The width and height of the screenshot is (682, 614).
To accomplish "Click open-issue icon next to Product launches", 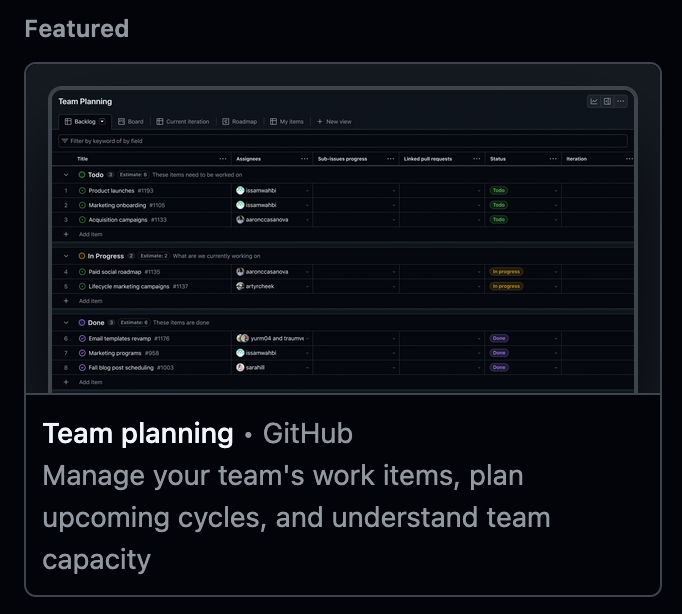I will 82,190.
